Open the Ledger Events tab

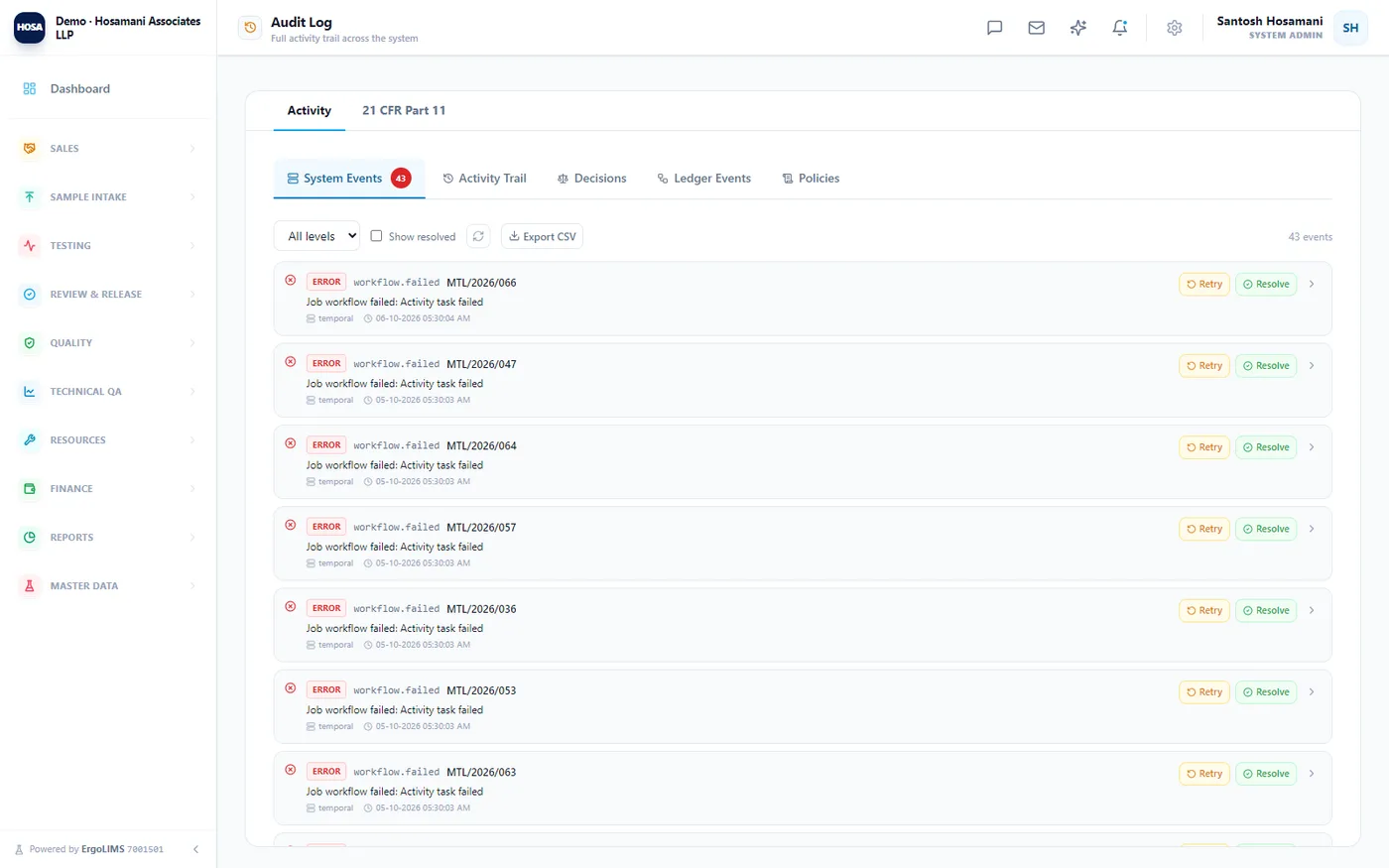[x=703, y=179]
